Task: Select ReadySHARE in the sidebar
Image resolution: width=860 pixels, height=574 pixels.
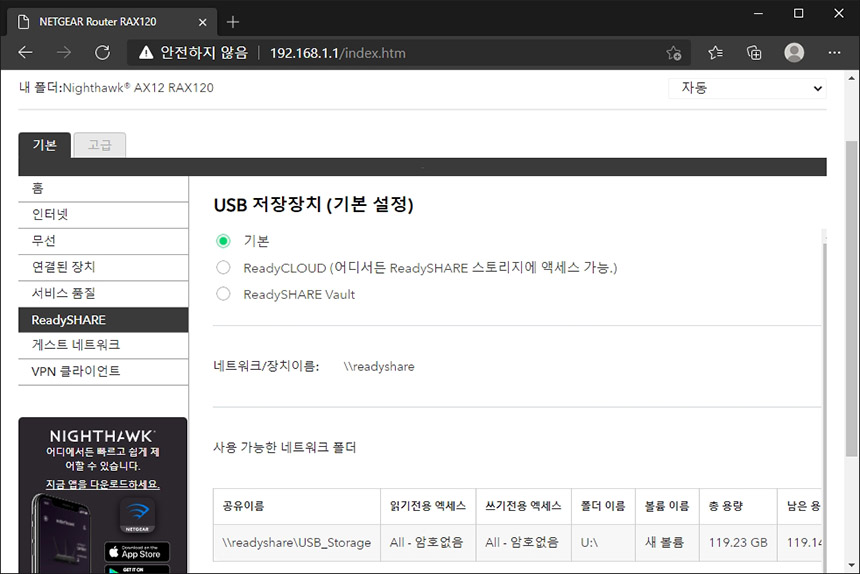Action: (x=103, y=320)
